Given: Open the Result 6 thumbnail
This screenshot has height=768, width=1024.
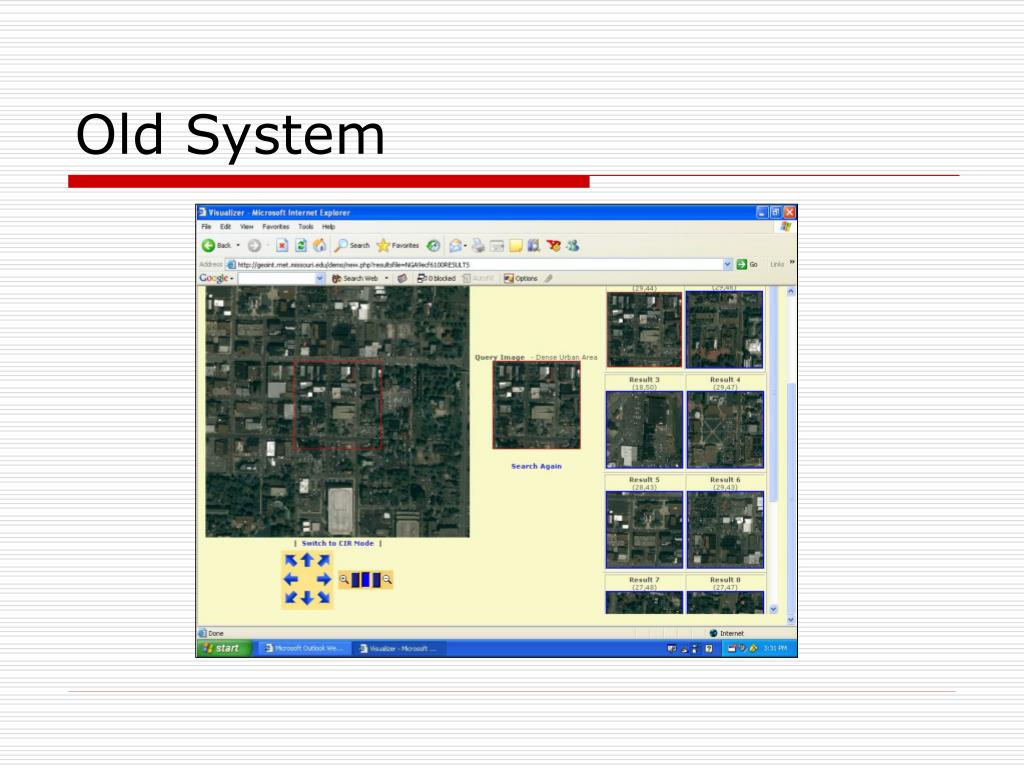Looking at the screenshot, I should point(725,530).
